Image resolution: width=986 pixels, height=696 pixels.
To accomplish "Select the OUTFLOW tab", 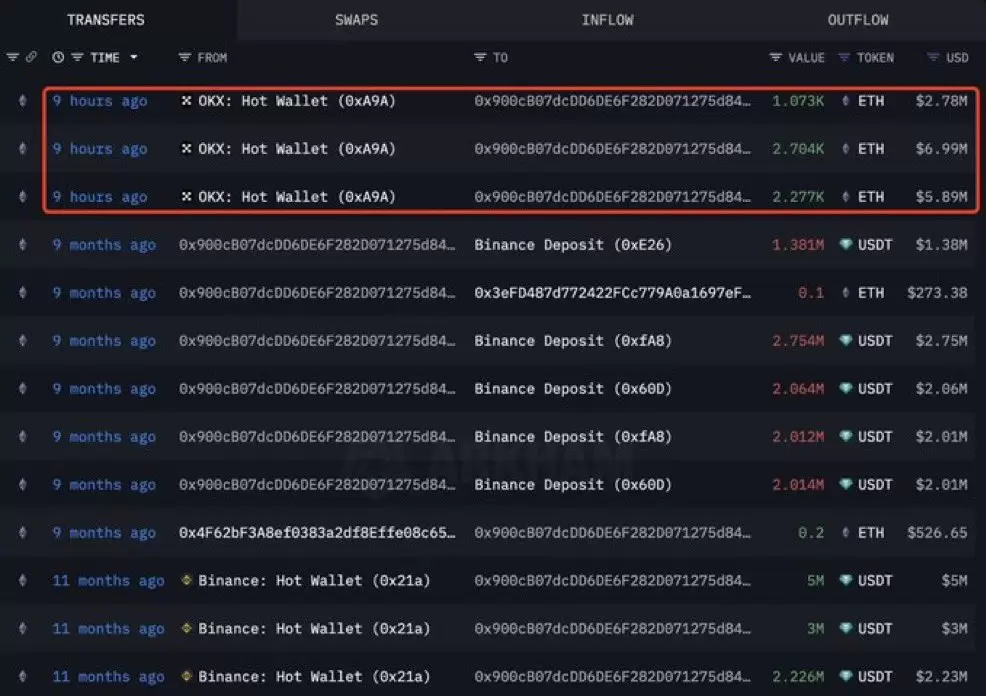I will [858, 20].
